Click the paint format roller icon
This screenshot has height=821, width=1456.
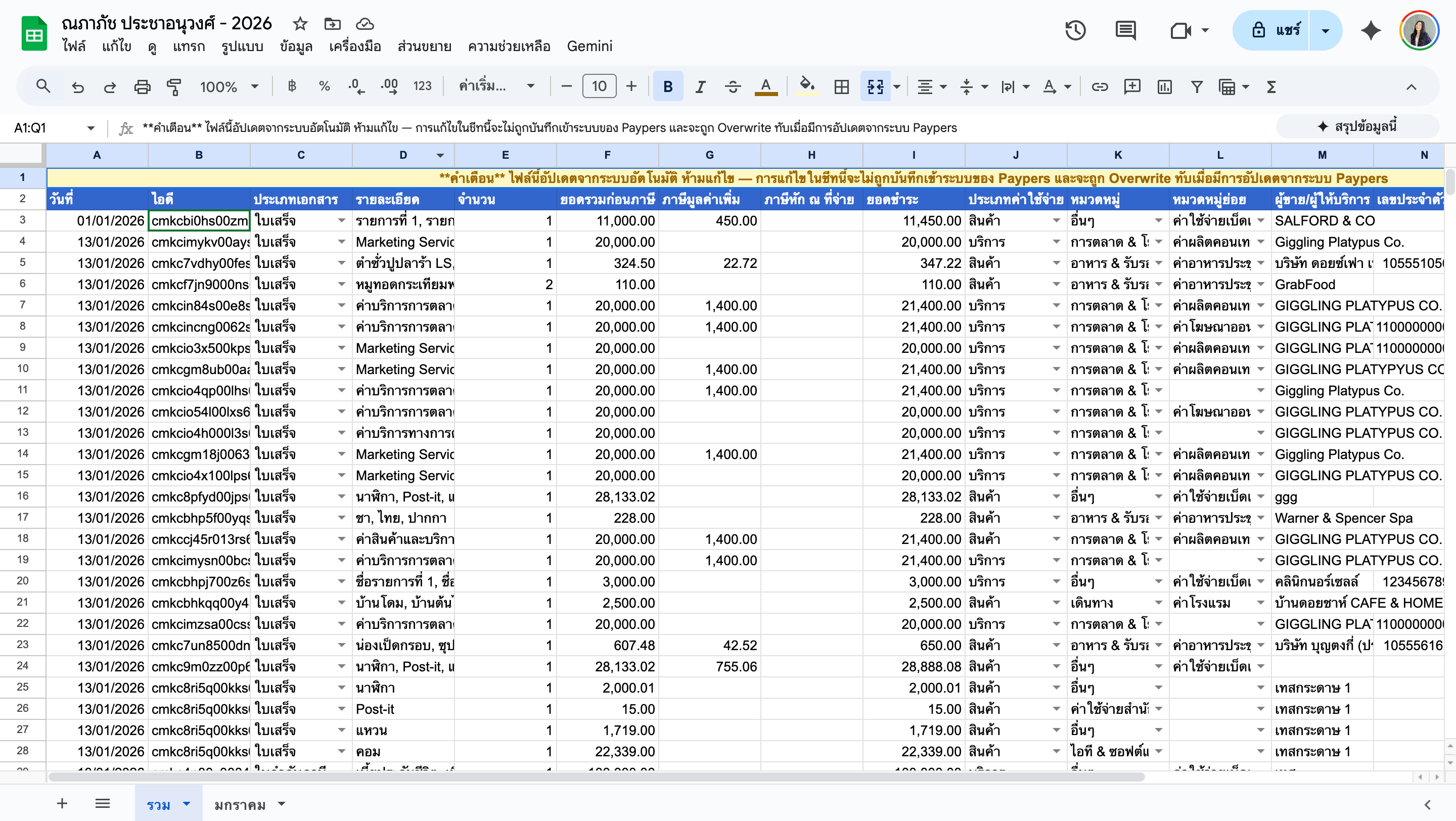tap(174, 86)
